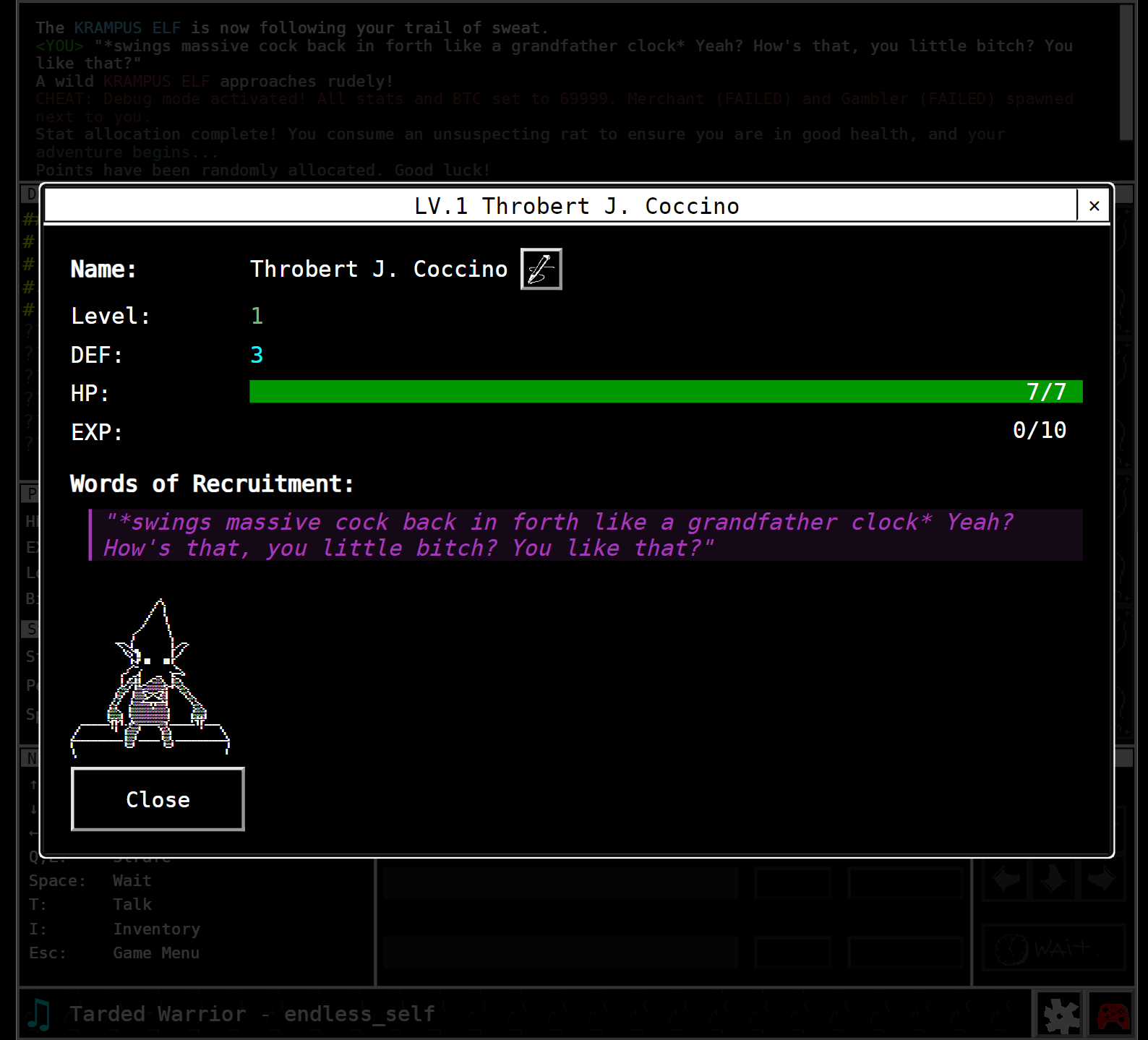Image resolution: width=1148 pixels, height=1040 pixels.
Task: Click the dialog title bar text
Action: pos(576,206)
